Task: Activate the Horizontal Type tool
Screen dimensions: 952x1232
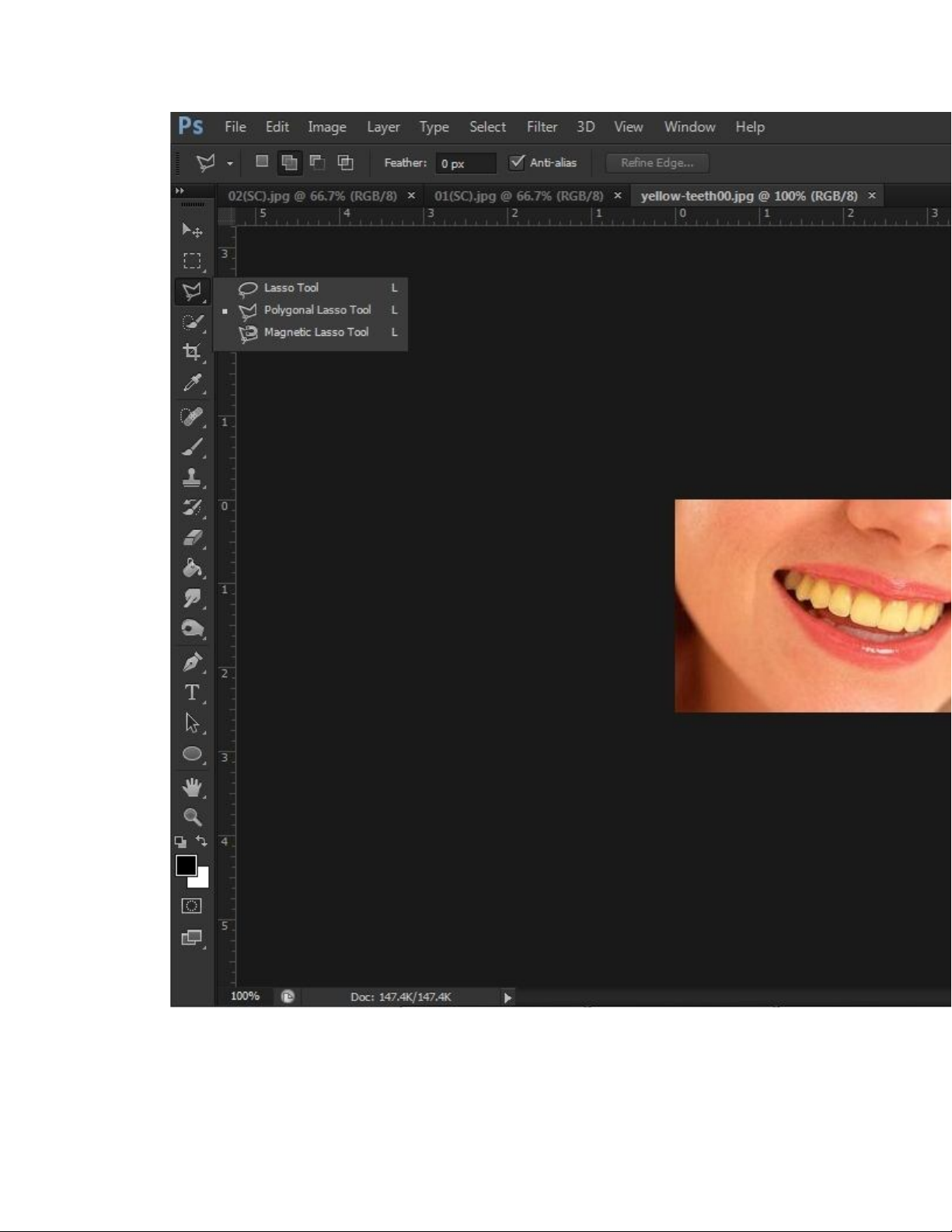Action: (x=192, y=693)
